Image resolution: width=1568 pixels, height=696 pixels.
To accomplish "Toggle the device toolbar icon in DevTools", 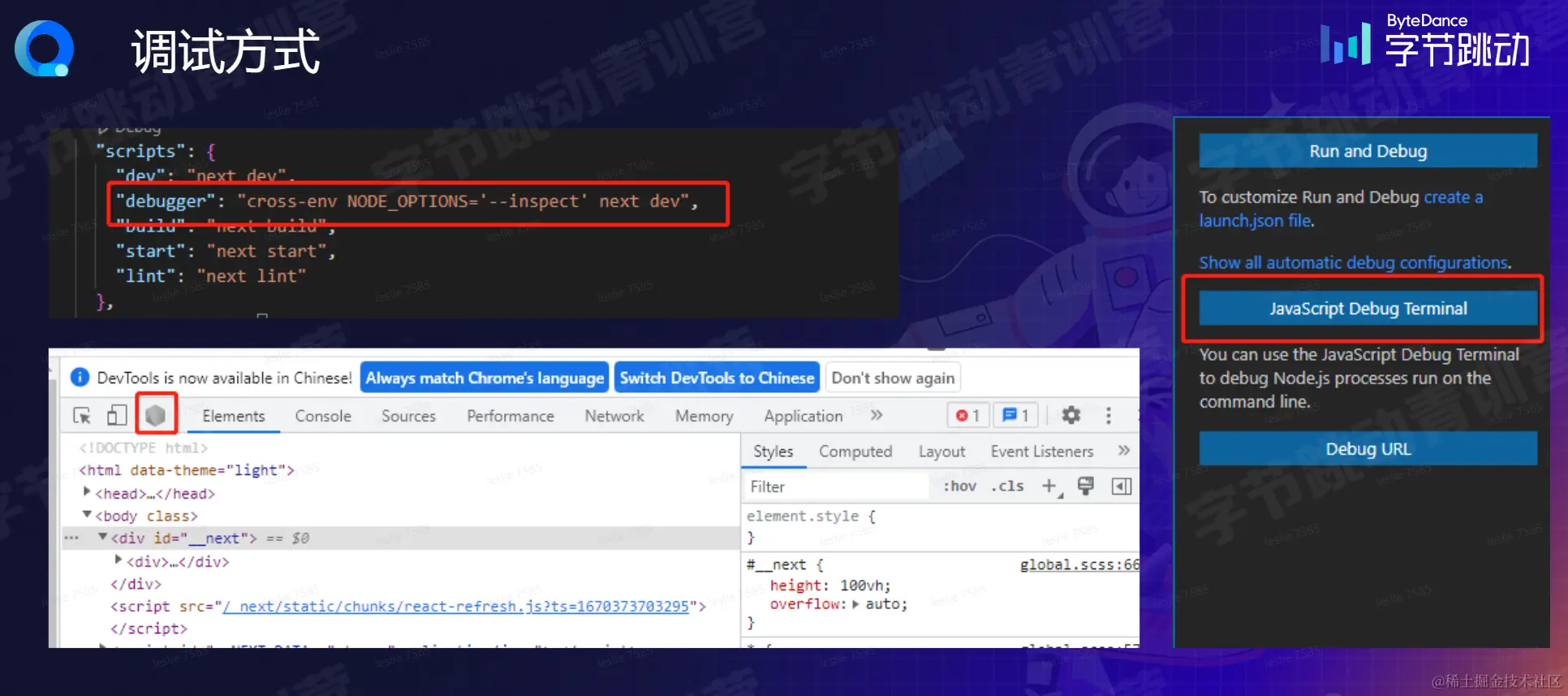I will coord(117,415).
